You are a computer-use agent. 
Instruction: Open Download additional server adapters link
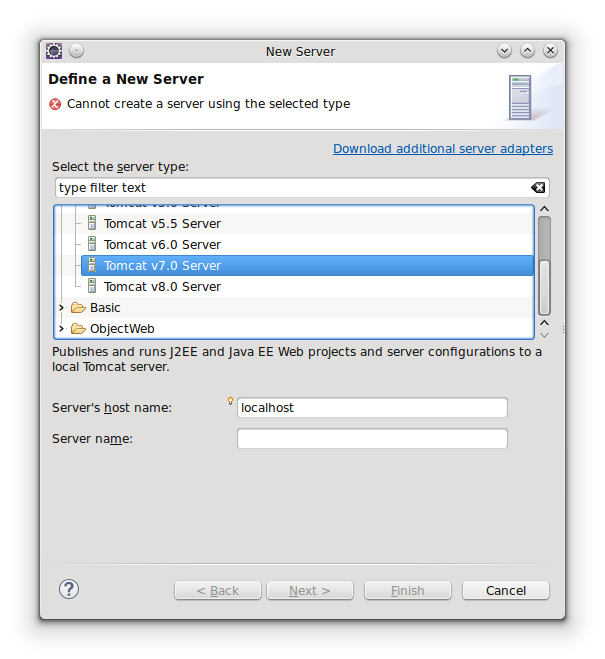click(x=443, y=149)
